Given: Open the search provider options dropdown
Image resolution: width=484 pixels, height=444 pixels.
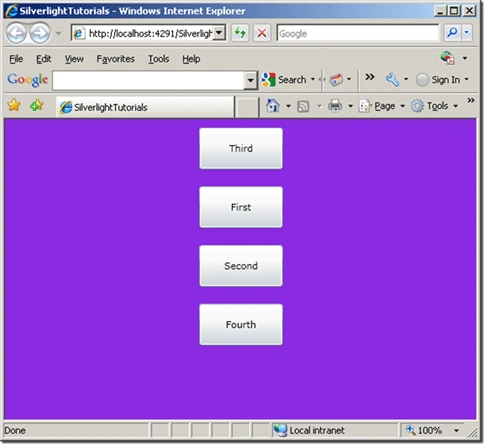Looking at the screenshot, I should 467,33.
